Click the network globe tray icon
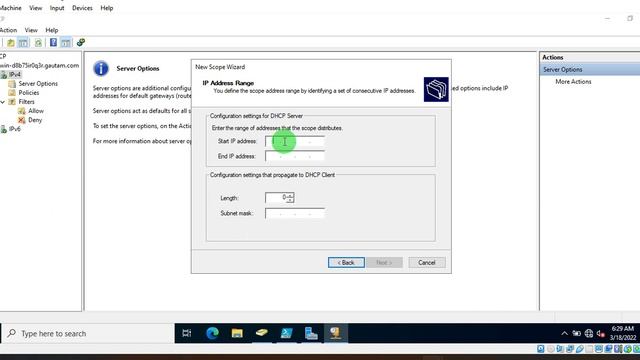Screen dimensions: 640x360 point(589,333)
